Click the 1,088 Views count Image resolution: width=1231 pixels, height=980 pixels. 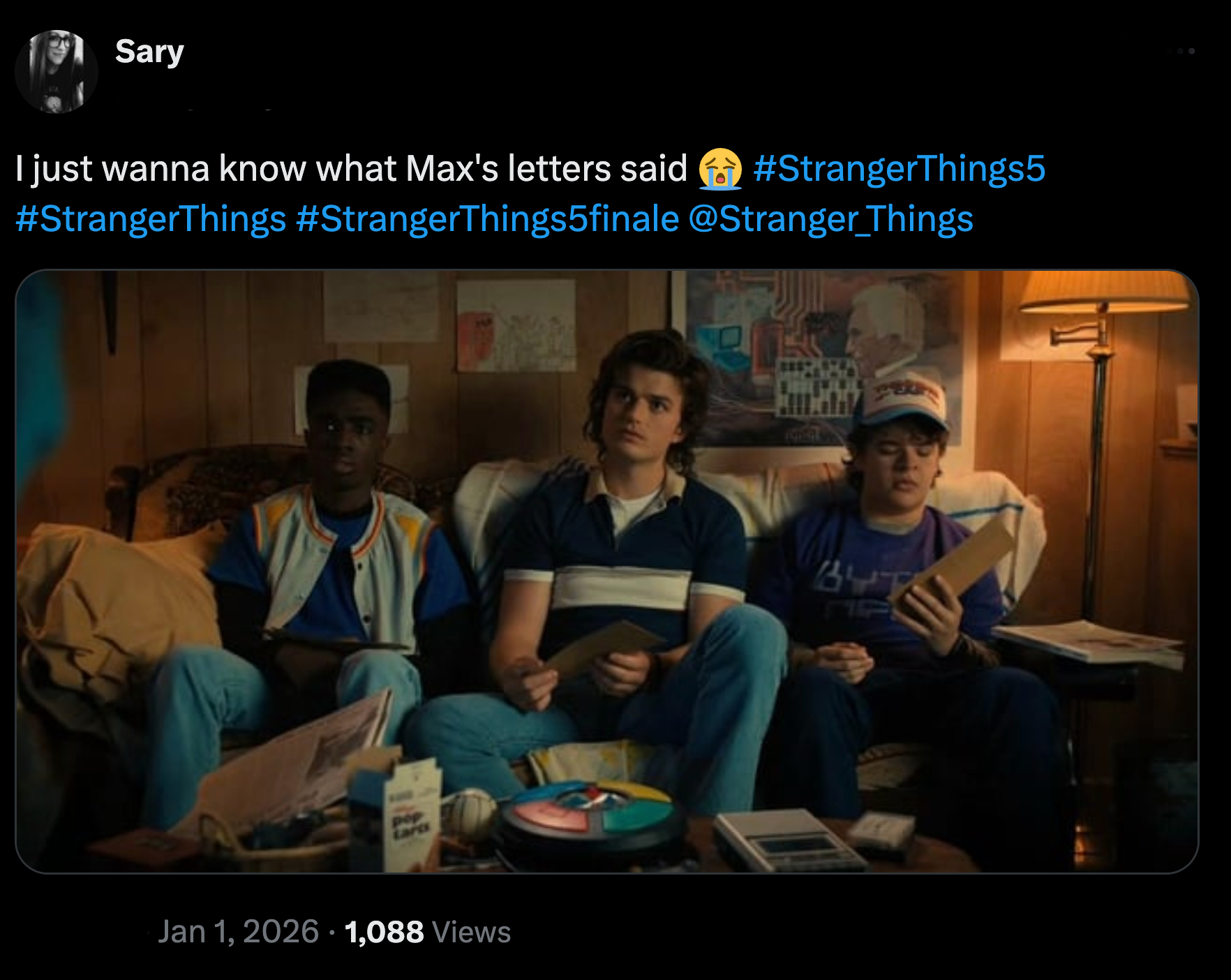[427, 932]
